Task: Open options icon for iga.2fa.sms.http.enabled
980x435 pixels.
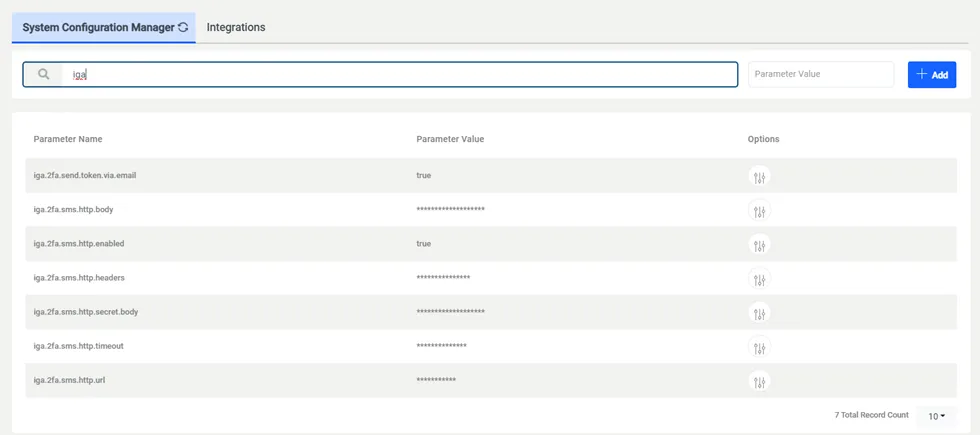Action: (759, 245)
